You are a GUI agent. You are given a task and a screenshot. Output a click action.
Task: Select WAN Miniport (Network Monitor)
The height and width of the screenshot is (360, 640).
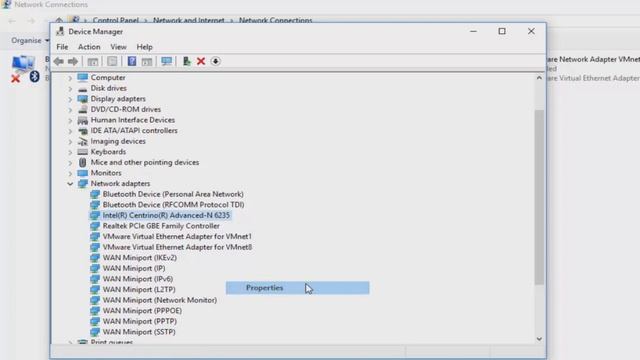[x=160, y=300]
